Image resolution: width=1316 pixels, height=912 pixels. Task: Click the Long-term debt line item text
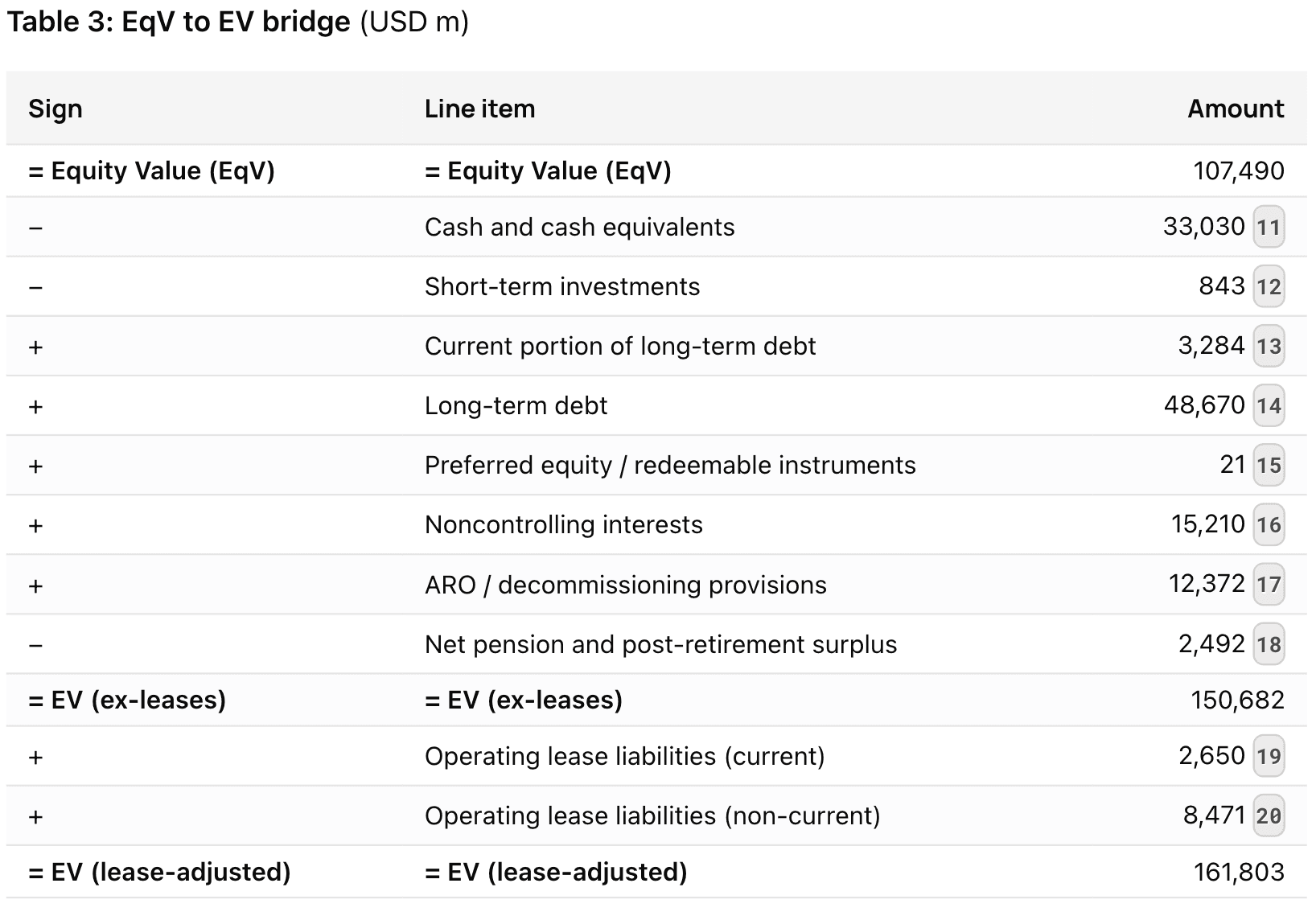[516, 406]
